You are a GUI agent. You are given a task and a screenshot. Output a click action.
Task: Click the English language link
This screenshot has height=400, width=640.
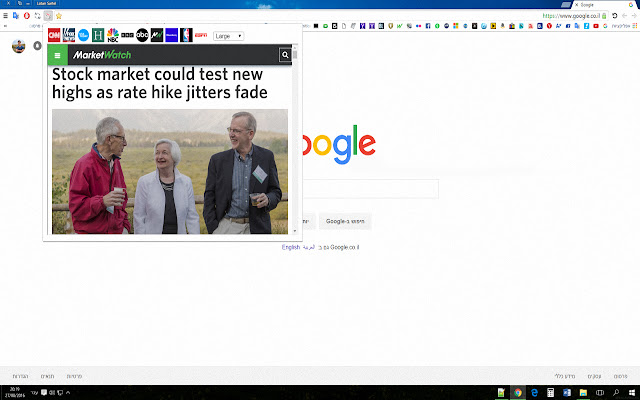(x=291, y=247)
